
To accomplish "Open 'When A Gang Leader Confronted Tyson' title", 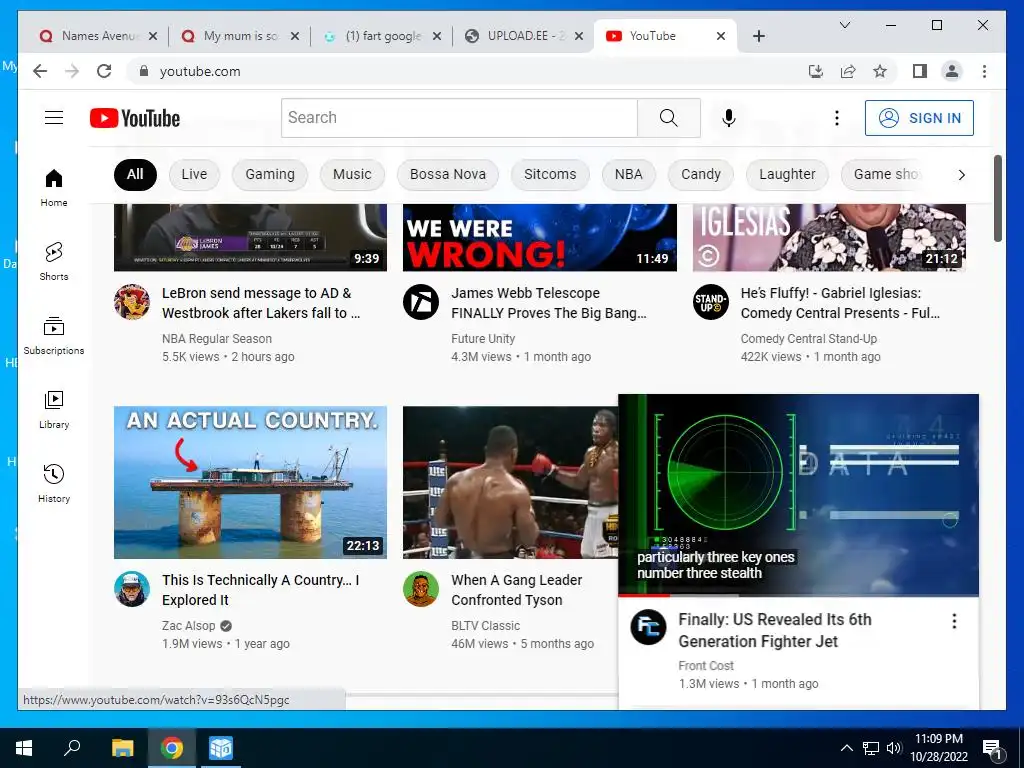I will [x=517, y=590].
